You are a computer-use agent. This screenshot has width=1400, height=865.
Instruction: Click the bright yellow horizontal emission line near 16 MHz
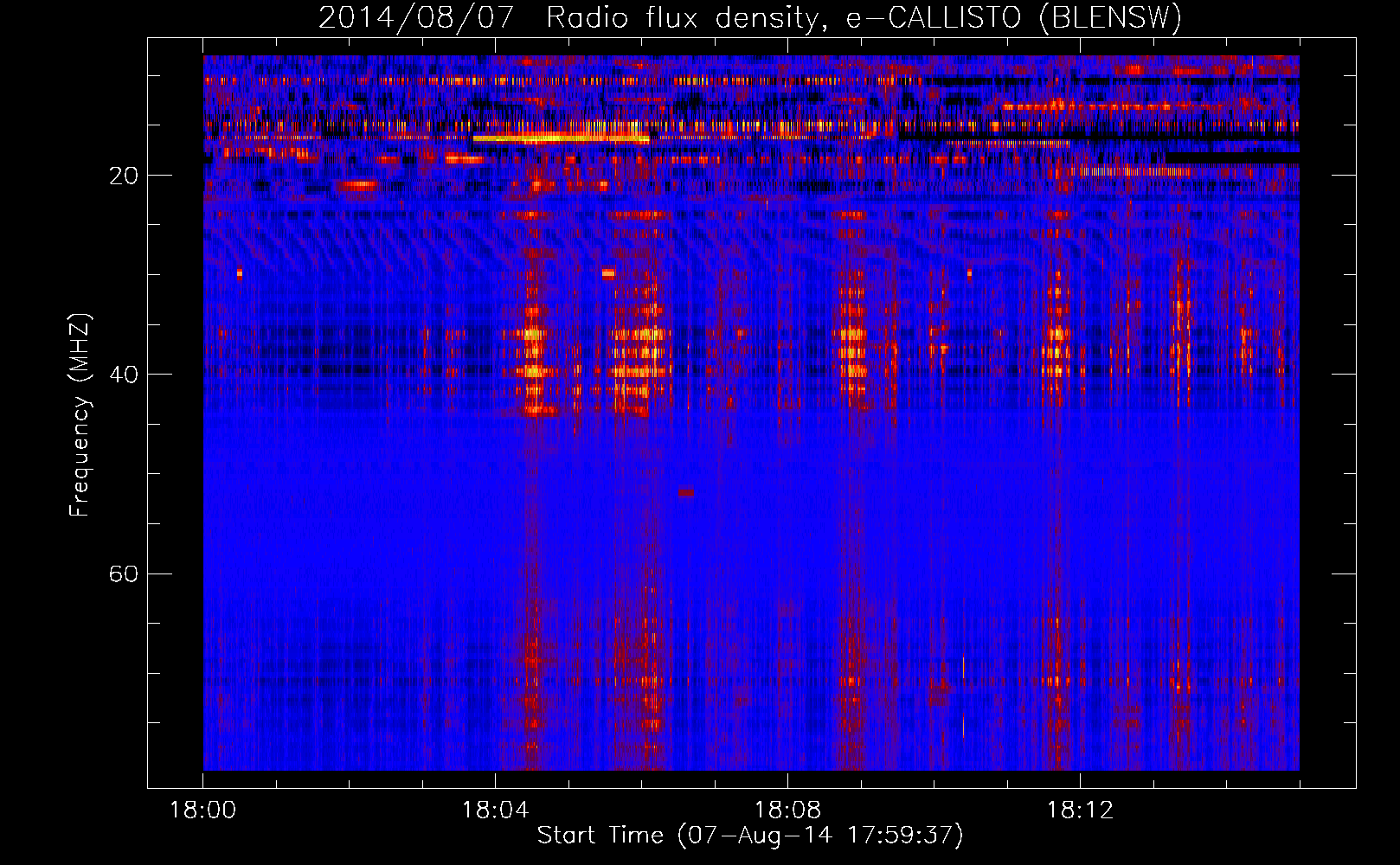tap(561, 138)
